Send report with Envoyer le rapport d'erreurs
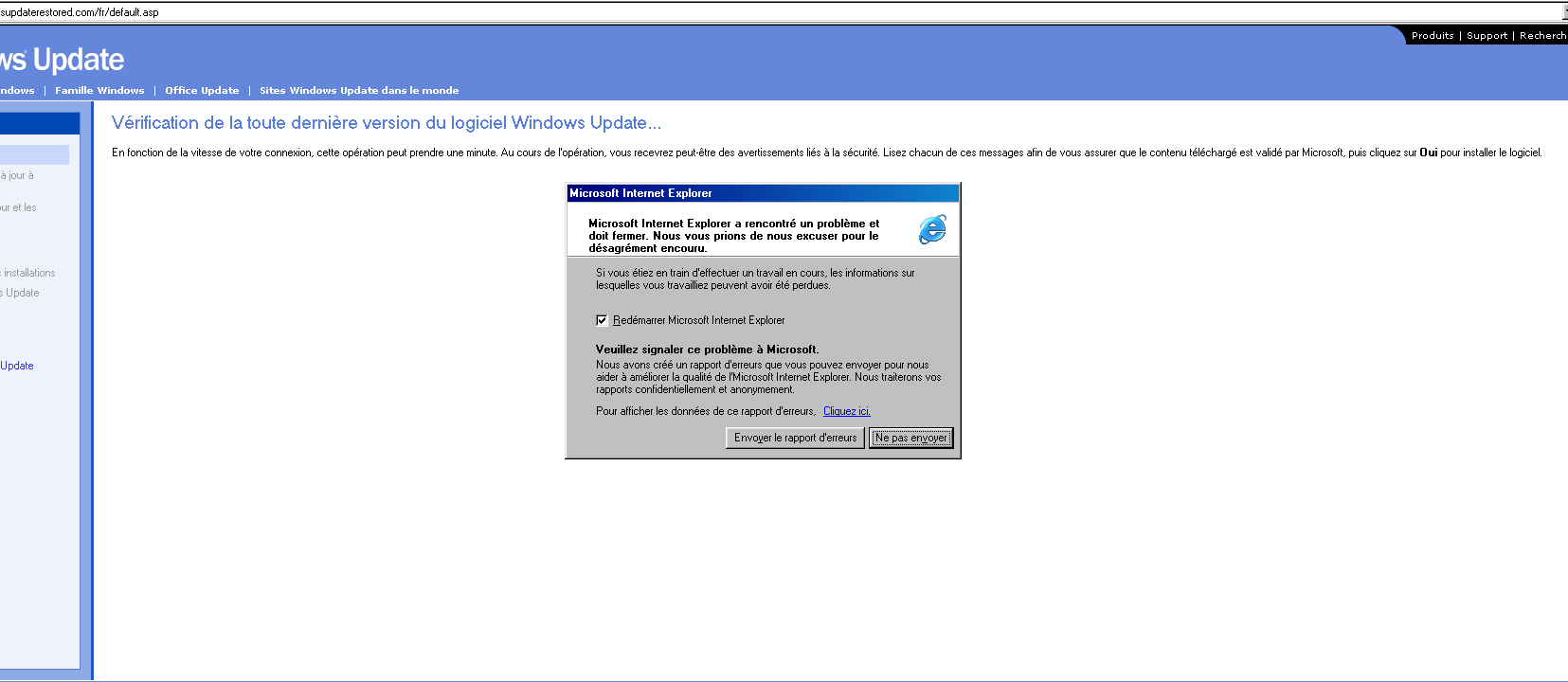 point(795,438)
